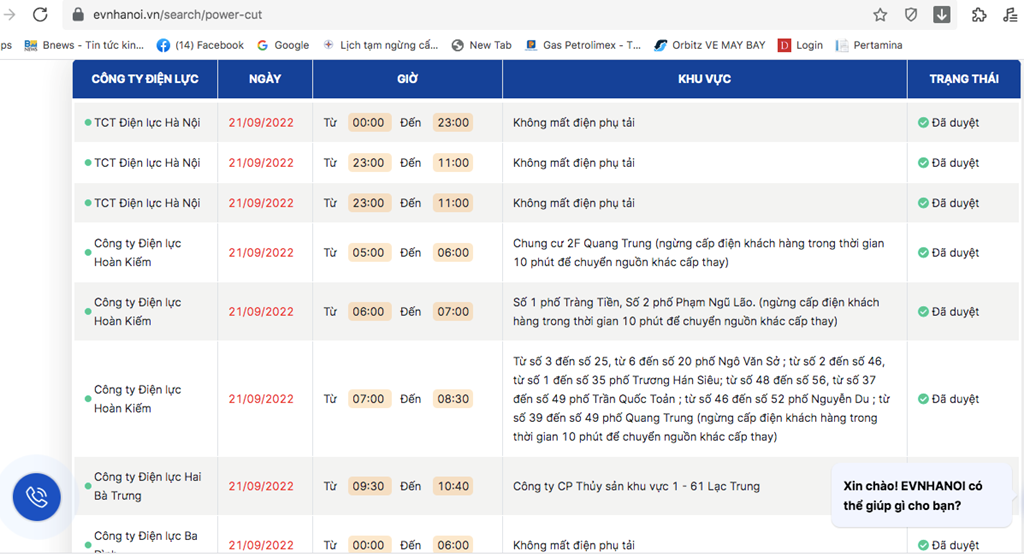The image size is (1024, 557).
Task: Open the Gas Petrolimex bookmark
Action: pos(583,45)
